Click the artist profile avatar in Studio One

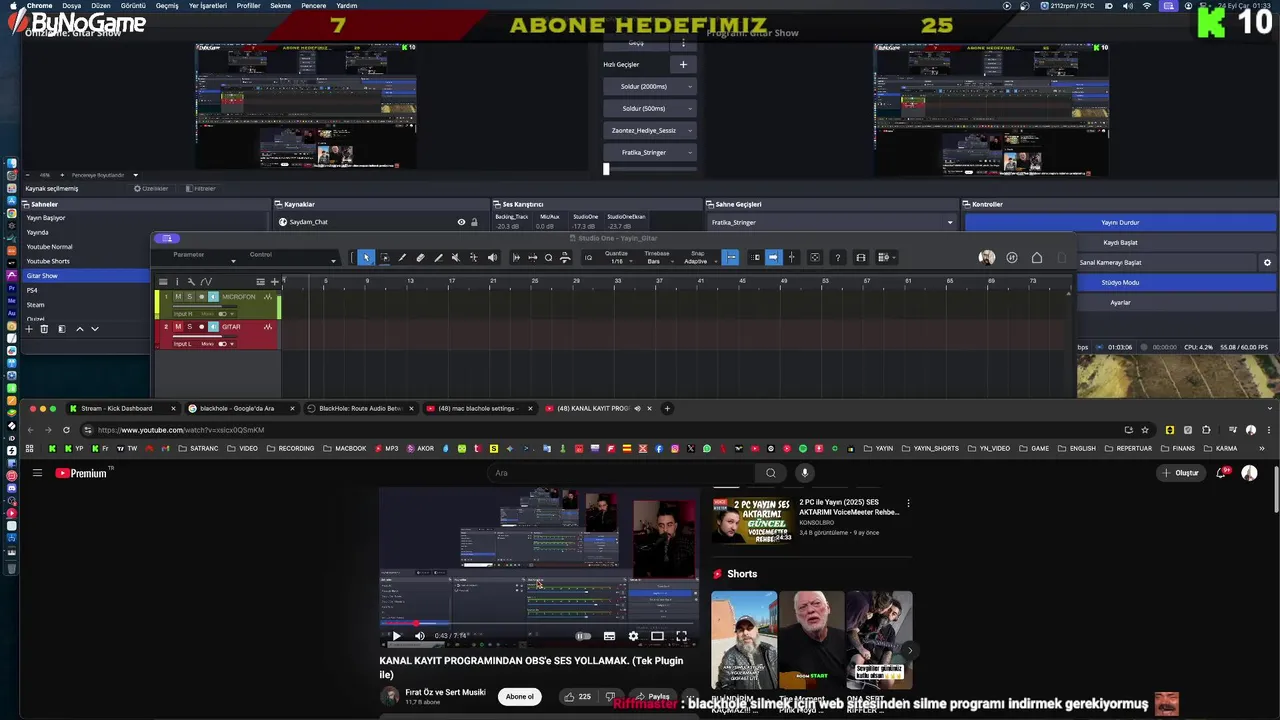pos(987,258)
